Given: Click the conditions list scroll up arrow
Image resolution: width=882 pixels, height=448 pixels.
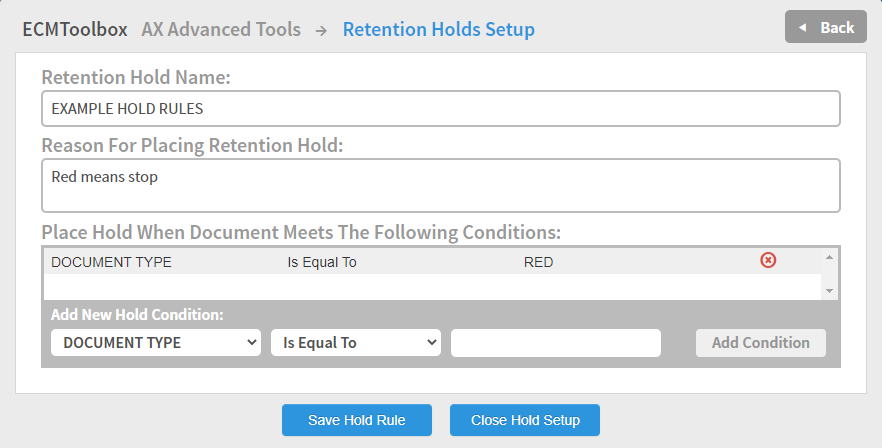Looking at the screenshot, I should point(829,257).
